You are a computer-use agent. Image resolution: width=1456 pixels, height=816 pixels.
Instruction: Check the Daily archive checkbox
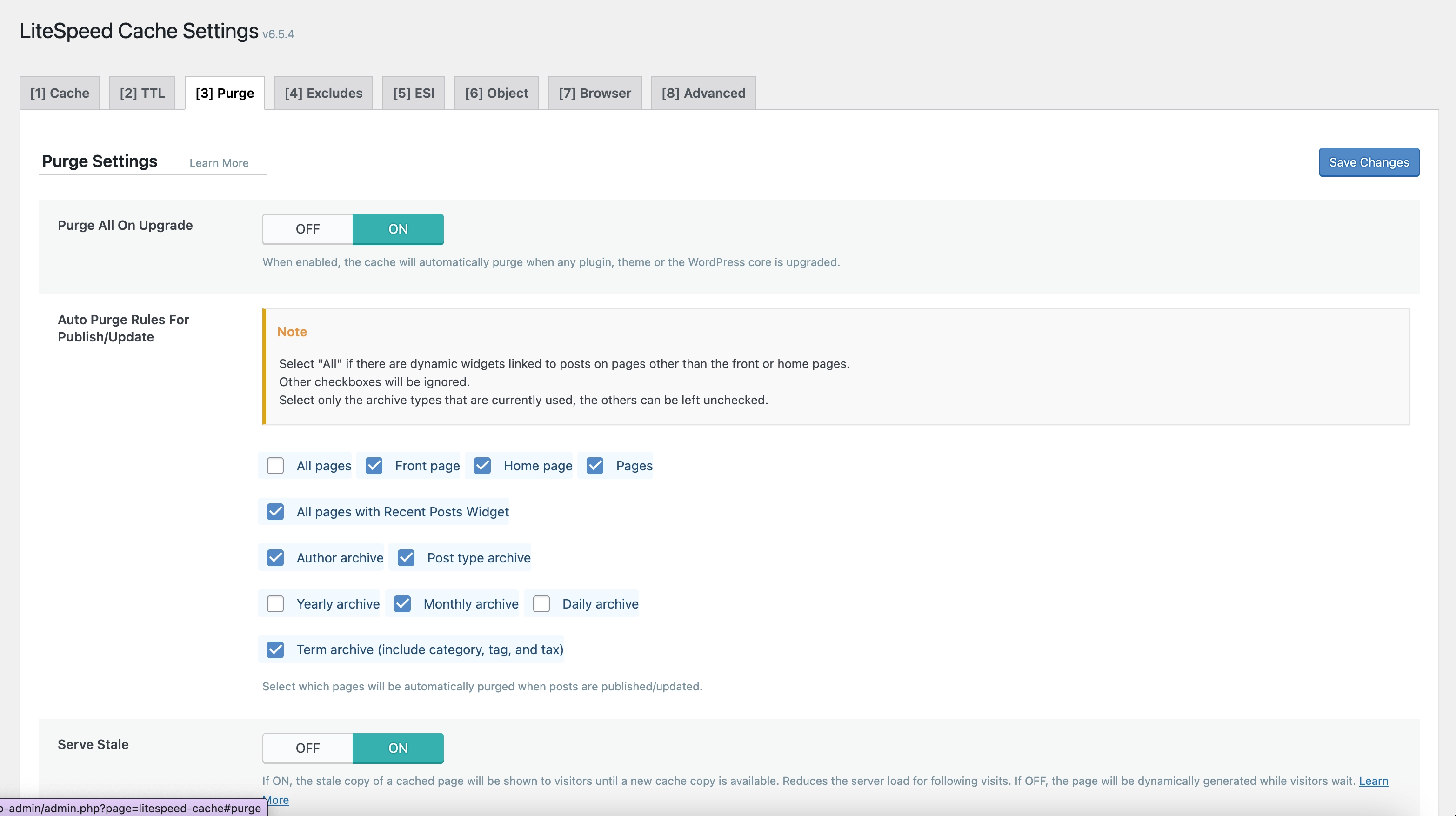tap(541, 603)
